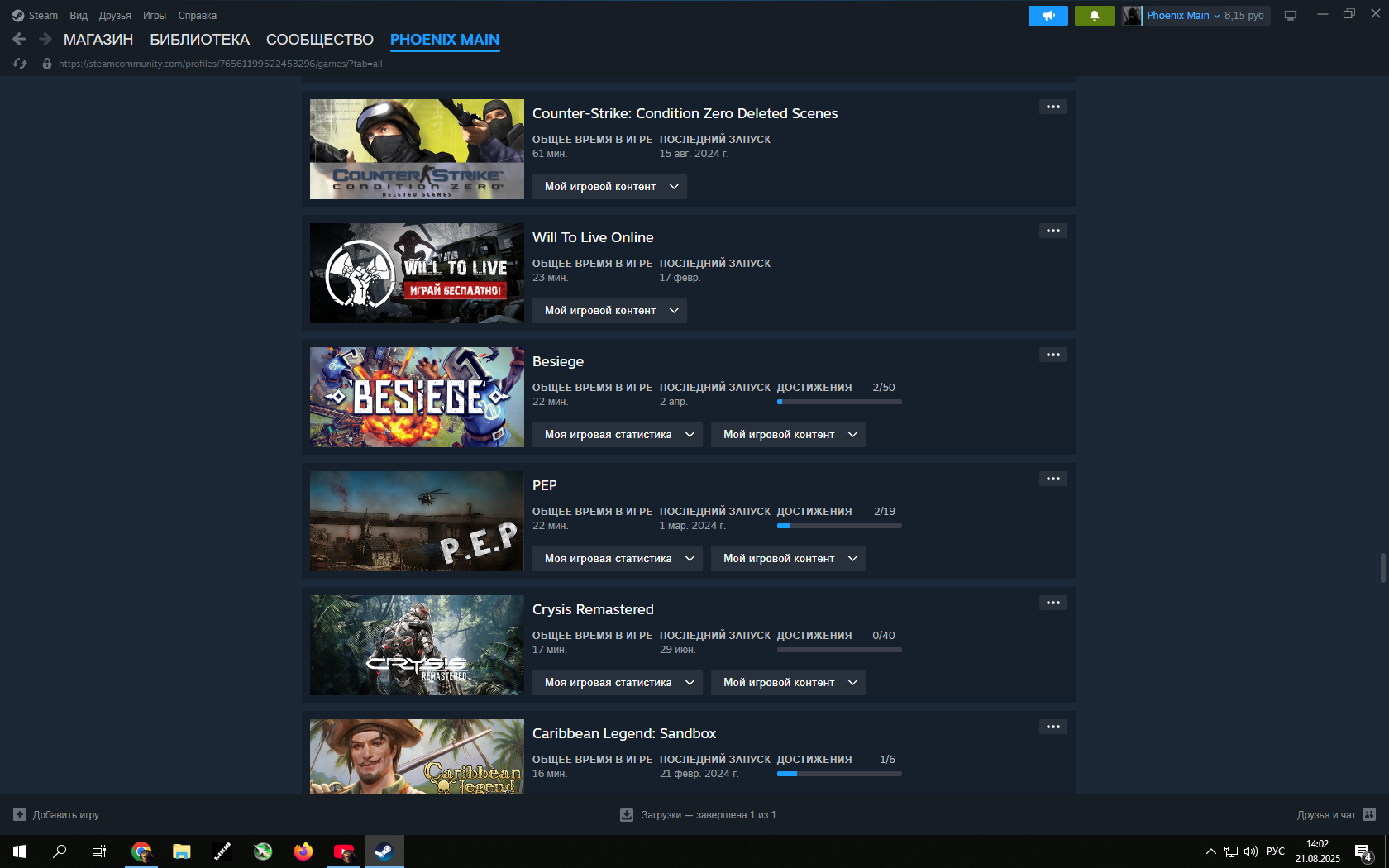
Task: Launch Firefox from the taskbar
Action: 303,851
